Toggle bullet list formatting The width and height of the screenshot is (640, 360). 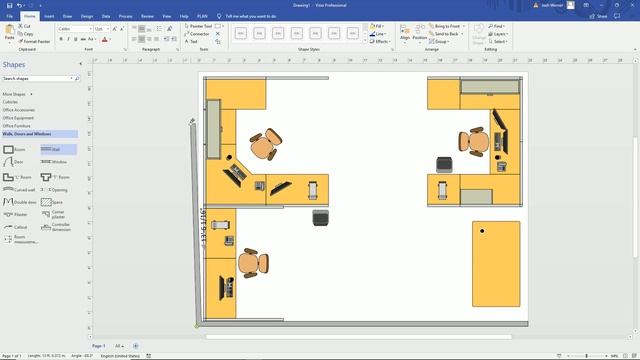pos(159,29)
